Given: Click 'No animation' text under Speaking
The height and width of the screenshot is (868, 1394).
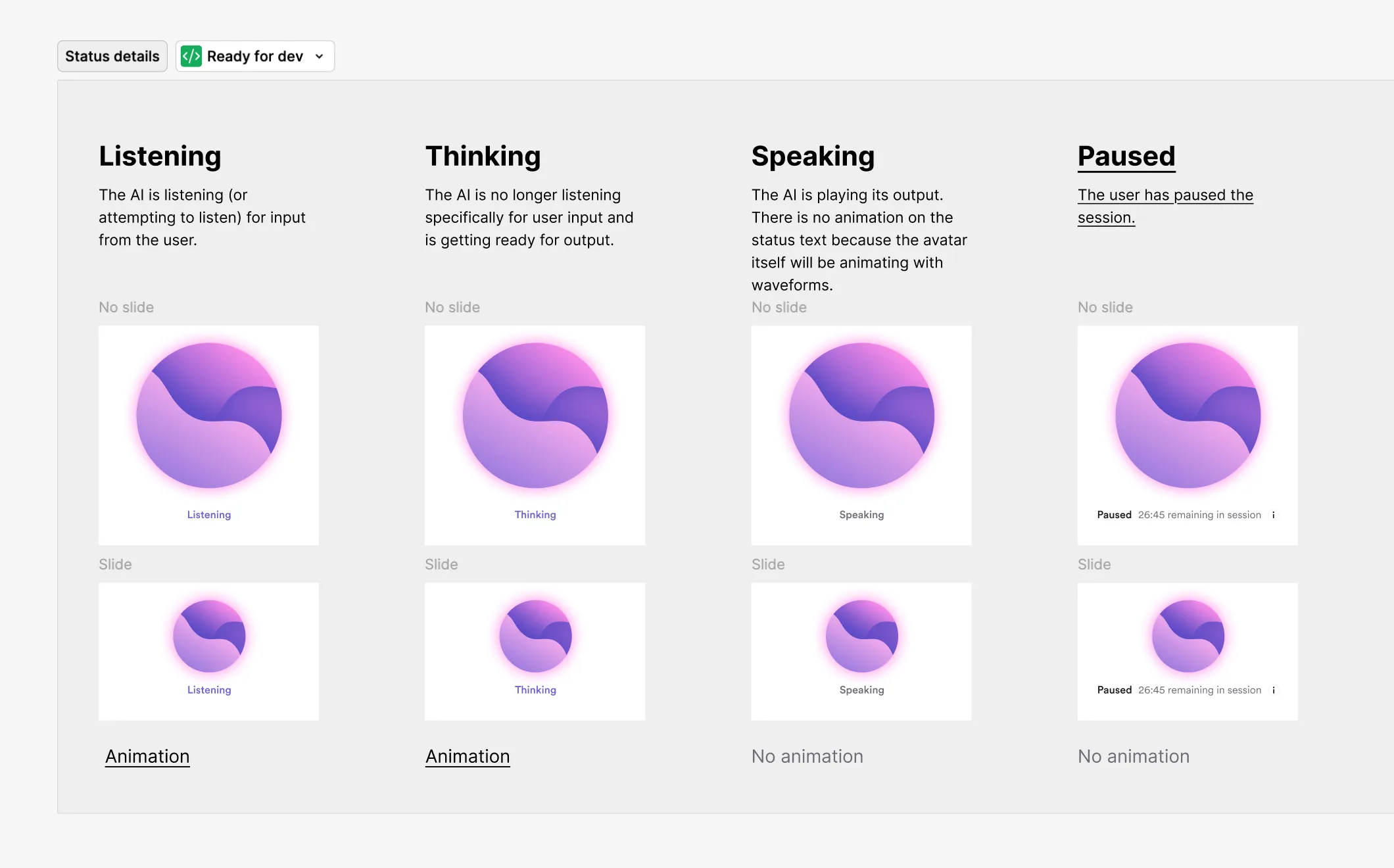Looking at the screenshot, I should tap(807, 756).
